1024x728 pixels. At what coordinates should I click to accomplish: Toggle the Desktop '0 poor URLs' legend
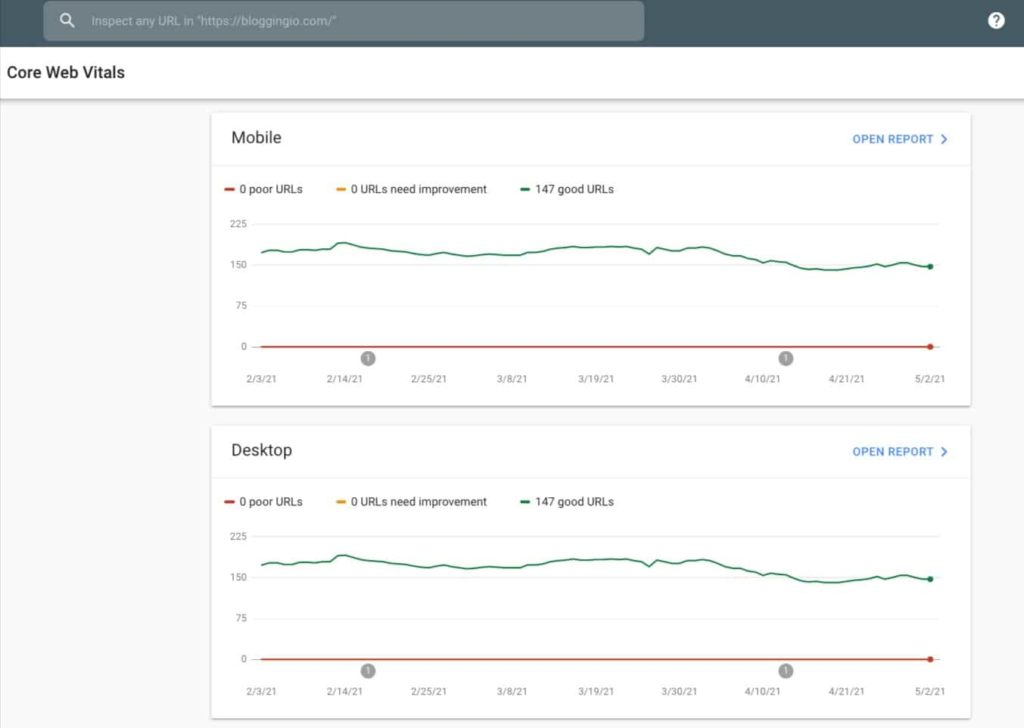tap(263, 501)
